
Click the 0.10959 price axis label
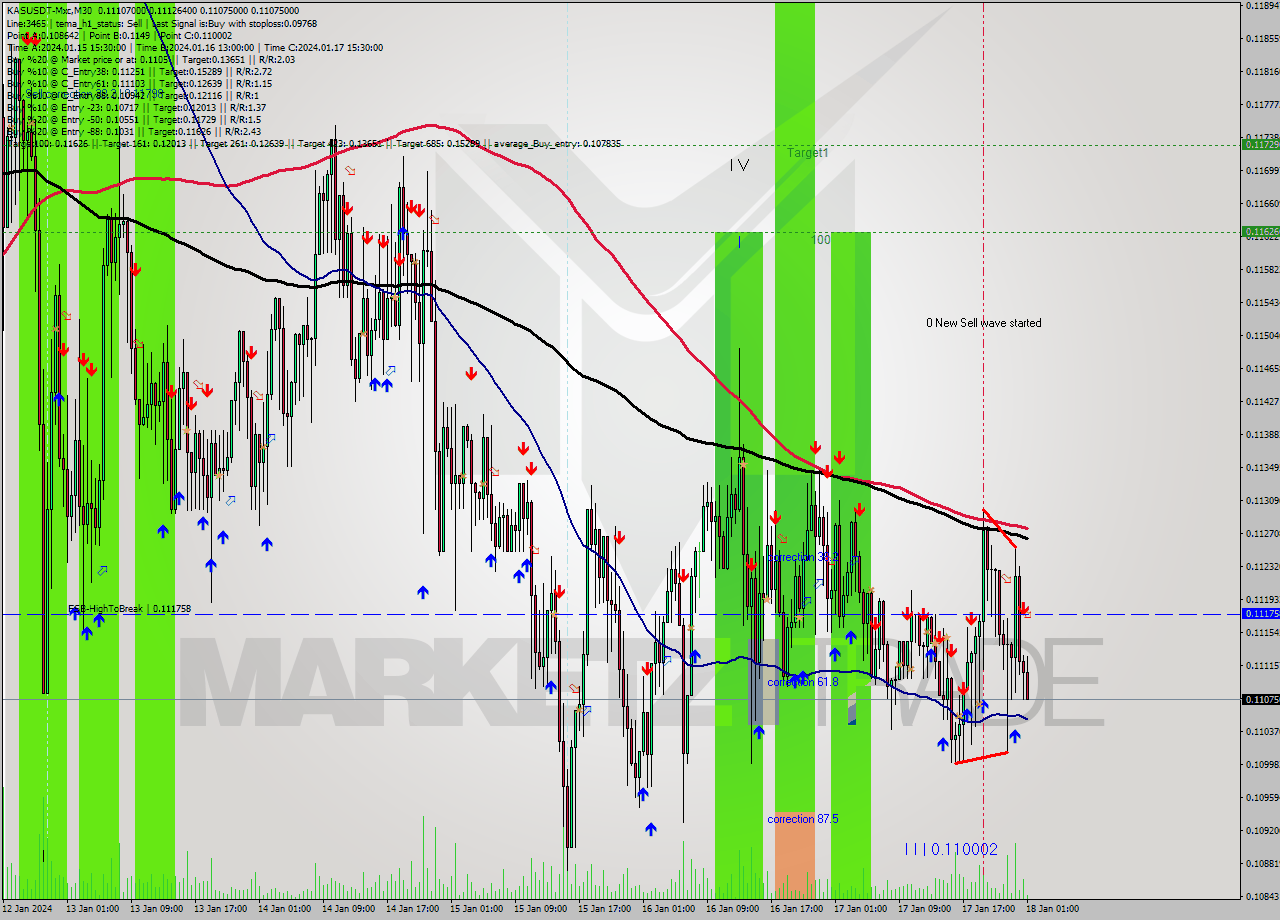pyautogui.click(x=1262, y=797)
